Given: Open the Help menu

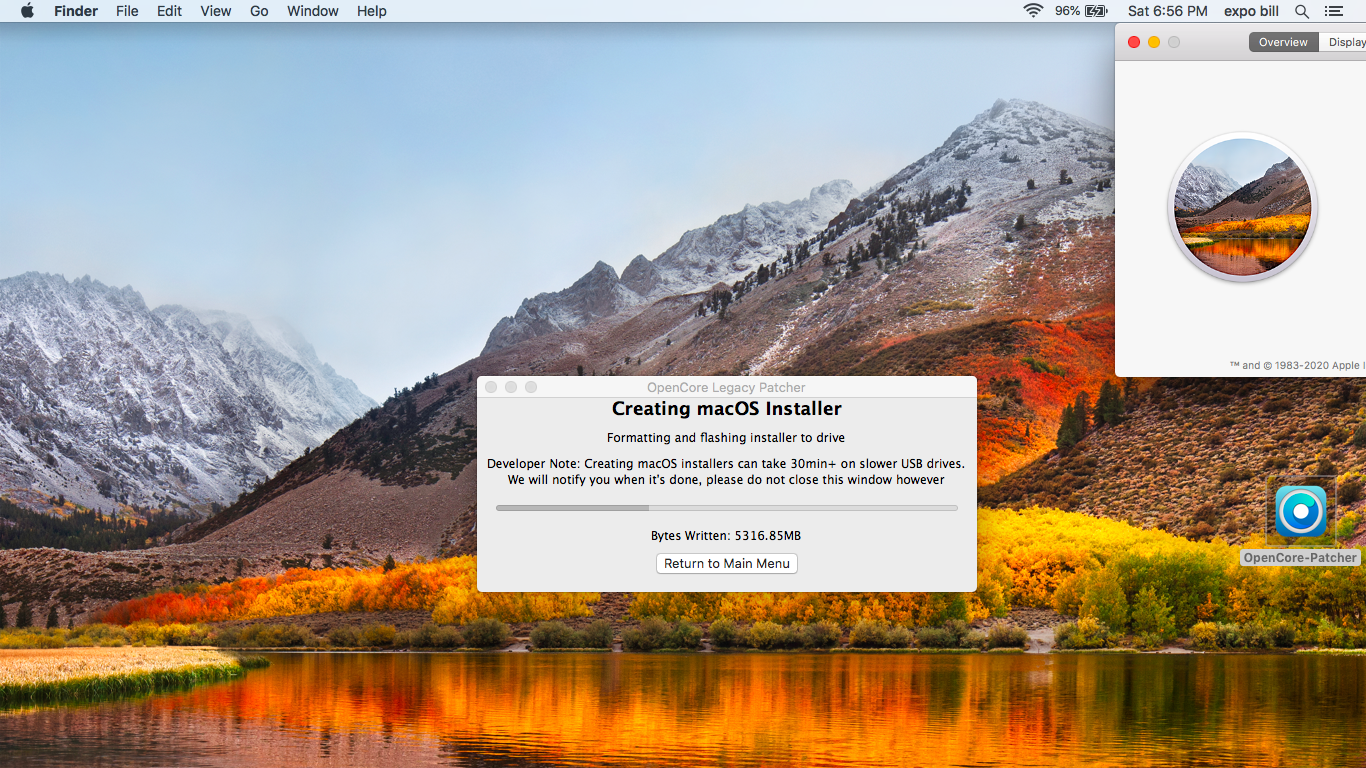Looking at the screenshot, I should (372, 11).
